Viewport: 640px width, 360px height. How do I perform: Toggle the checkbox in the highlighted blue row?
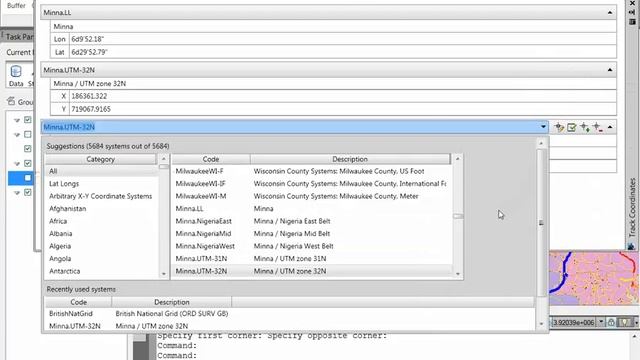(28, 178)
